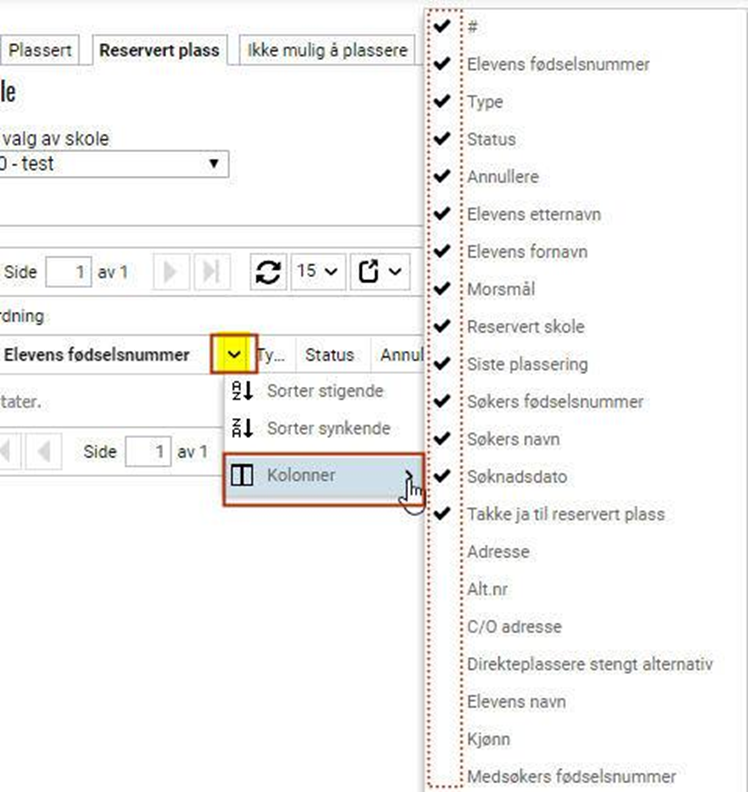Uncheck the Morsmål column
The height and width of the screenshot is (792, 748).
[x=442, y=289]
